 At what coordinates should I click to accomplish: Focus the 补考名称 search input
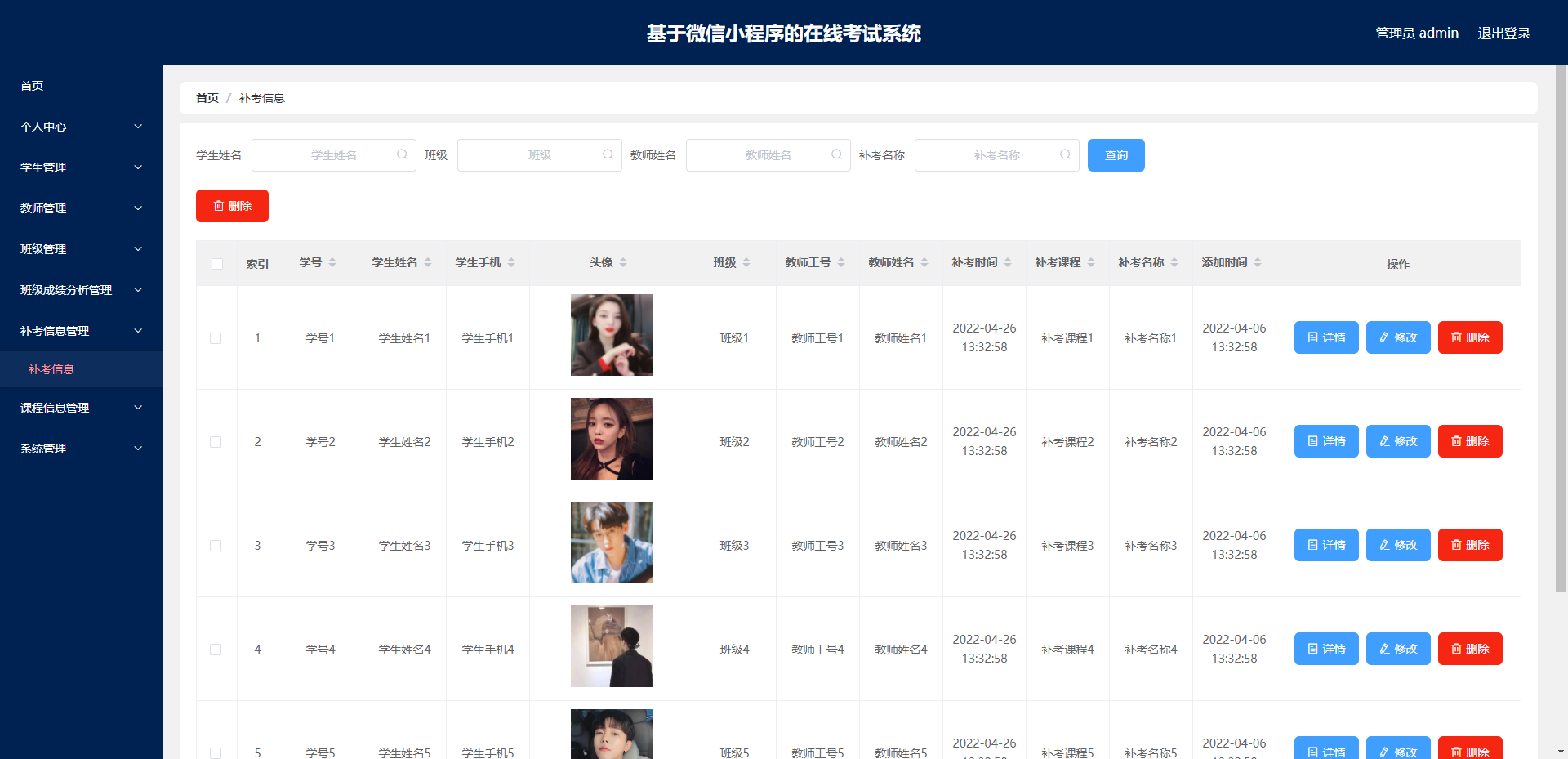996,155
